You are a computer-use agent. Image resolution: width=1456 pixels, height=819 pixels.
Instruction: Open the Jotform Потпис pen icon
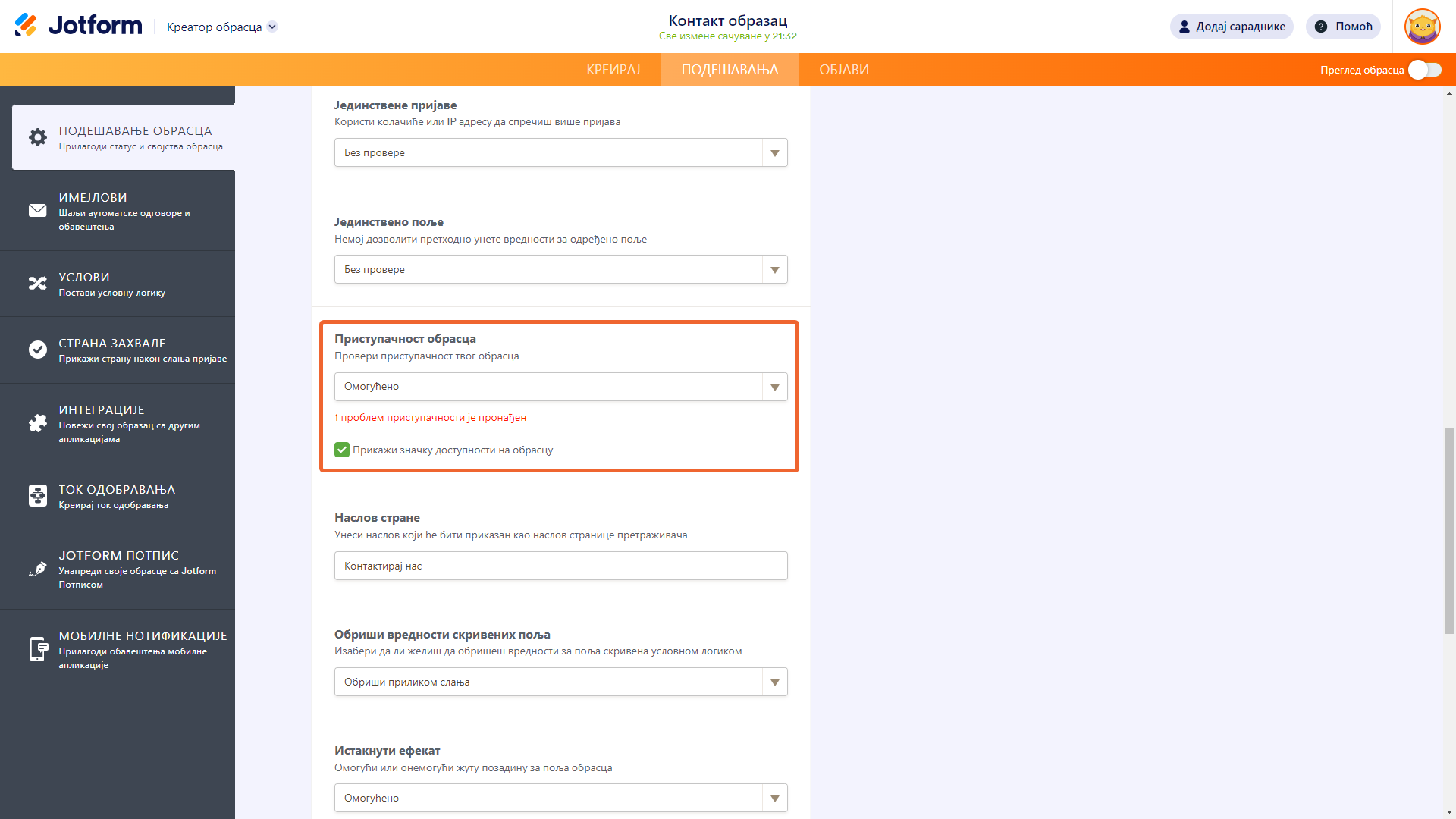(x=38, y=569)
